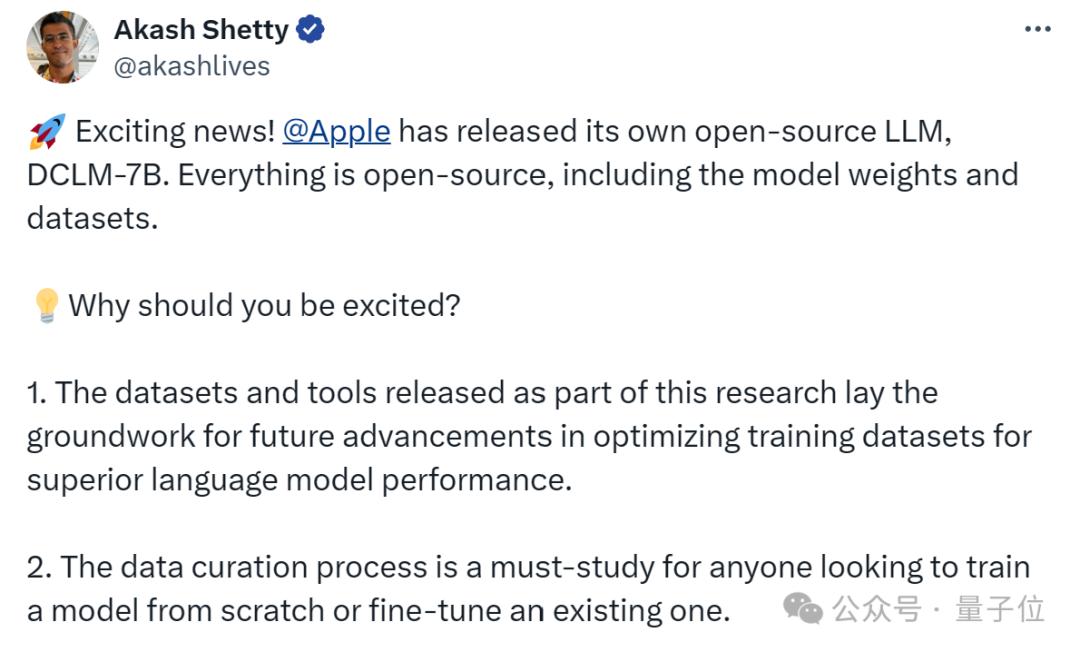The height and width of the screenshot is (652, 1080).
Task: Click the DCLM-7B model name
Action: (x=84, y=175)
